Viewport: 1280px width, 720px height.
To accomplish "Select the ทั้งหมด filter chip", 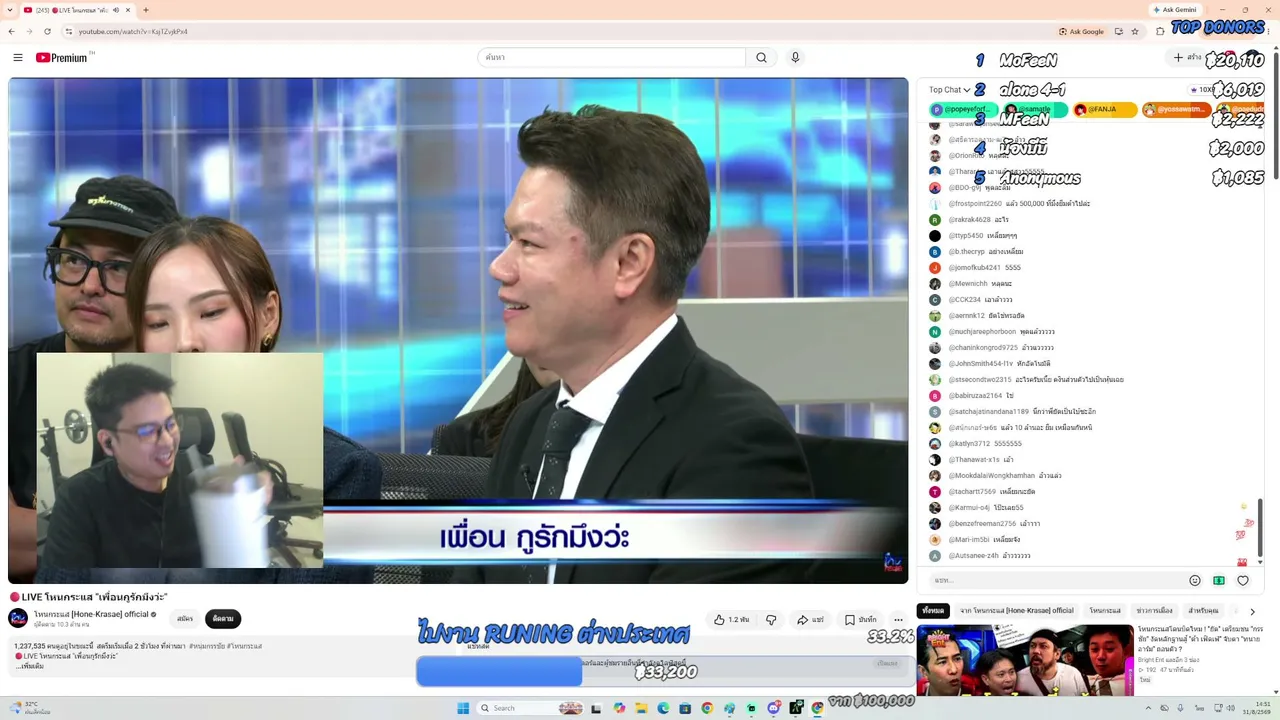I will (x=934, y=610).
